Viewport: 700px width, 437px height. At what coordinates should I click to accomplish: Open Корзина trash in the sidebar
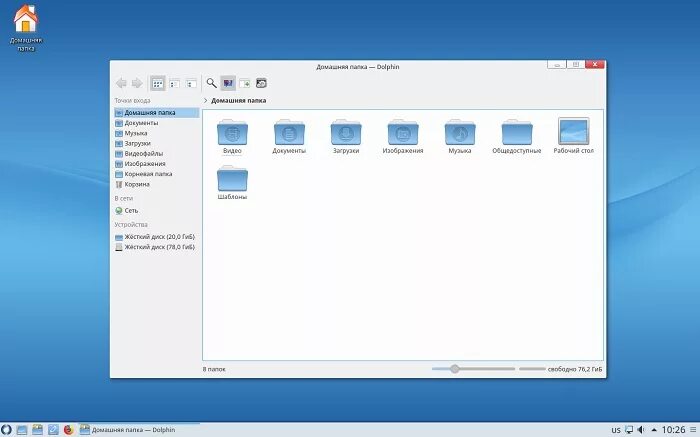click(x=156, y=184)
